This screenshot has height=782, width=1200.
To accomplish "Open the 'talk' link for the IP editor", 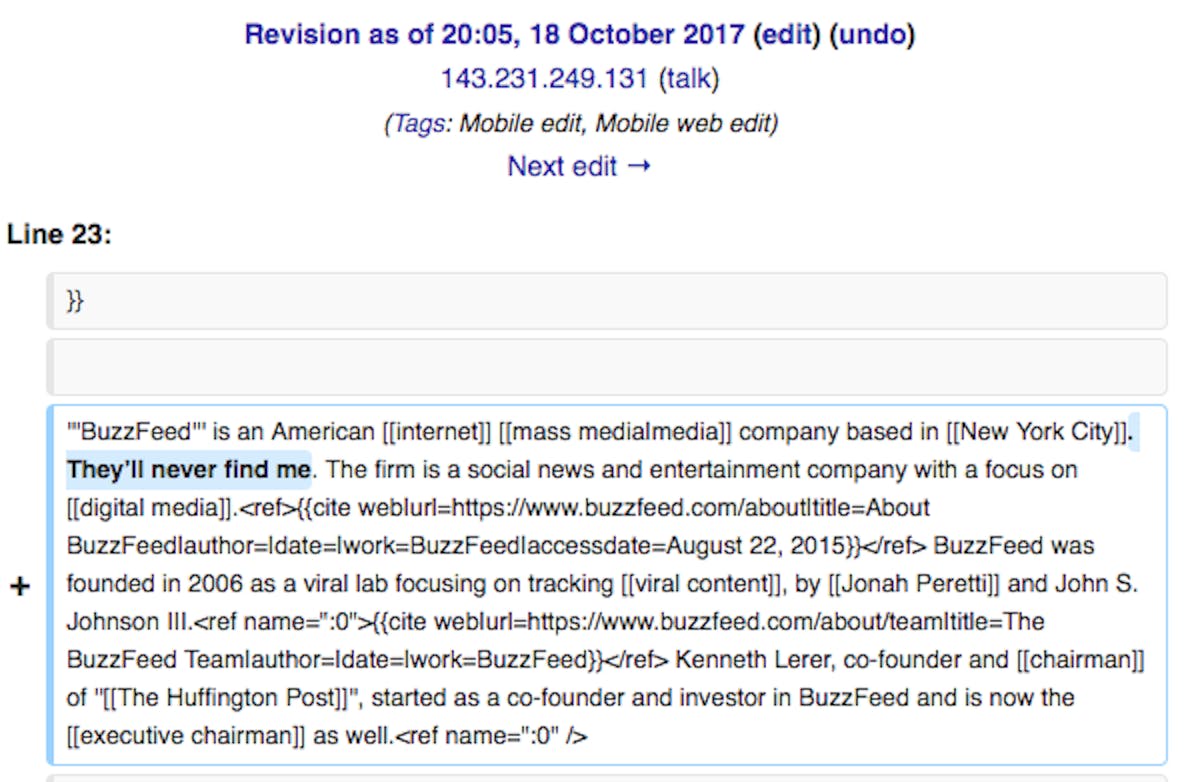I will 692,79.
